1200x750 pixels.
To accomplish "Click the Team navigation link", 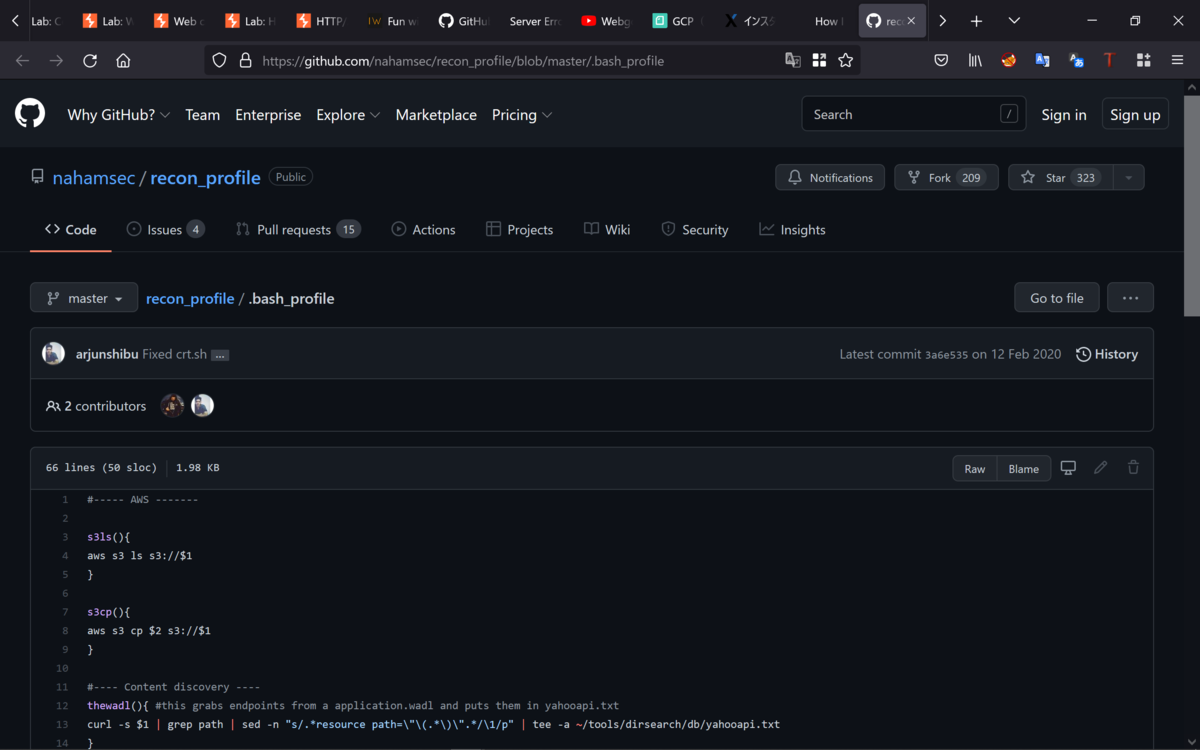I will click(x=202, y=115).
